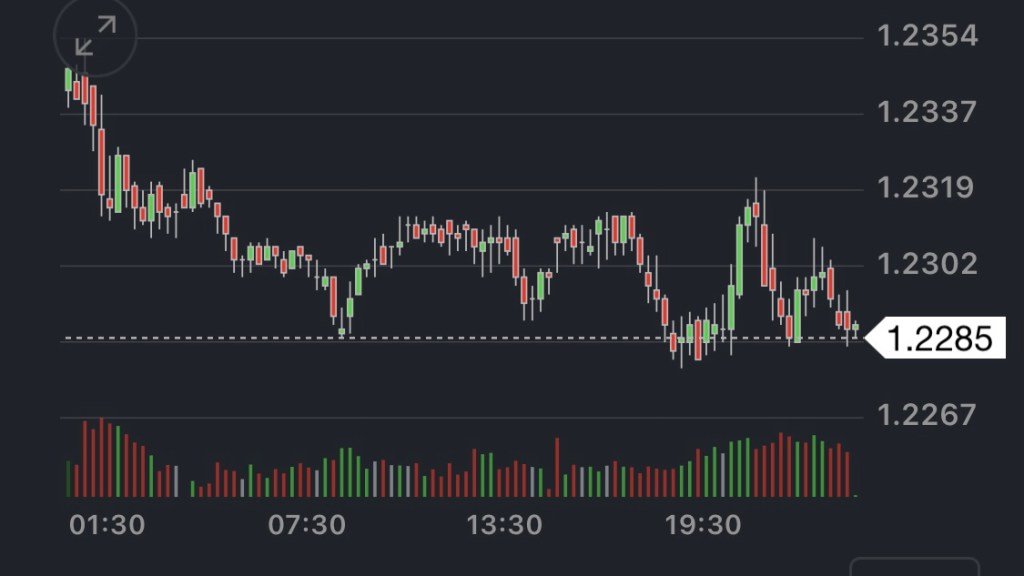This screenshot has height=576, width=1024.
Task: Select the gray volume bar near 19:30
Action: pyautogui.click(x=722, y=475)
